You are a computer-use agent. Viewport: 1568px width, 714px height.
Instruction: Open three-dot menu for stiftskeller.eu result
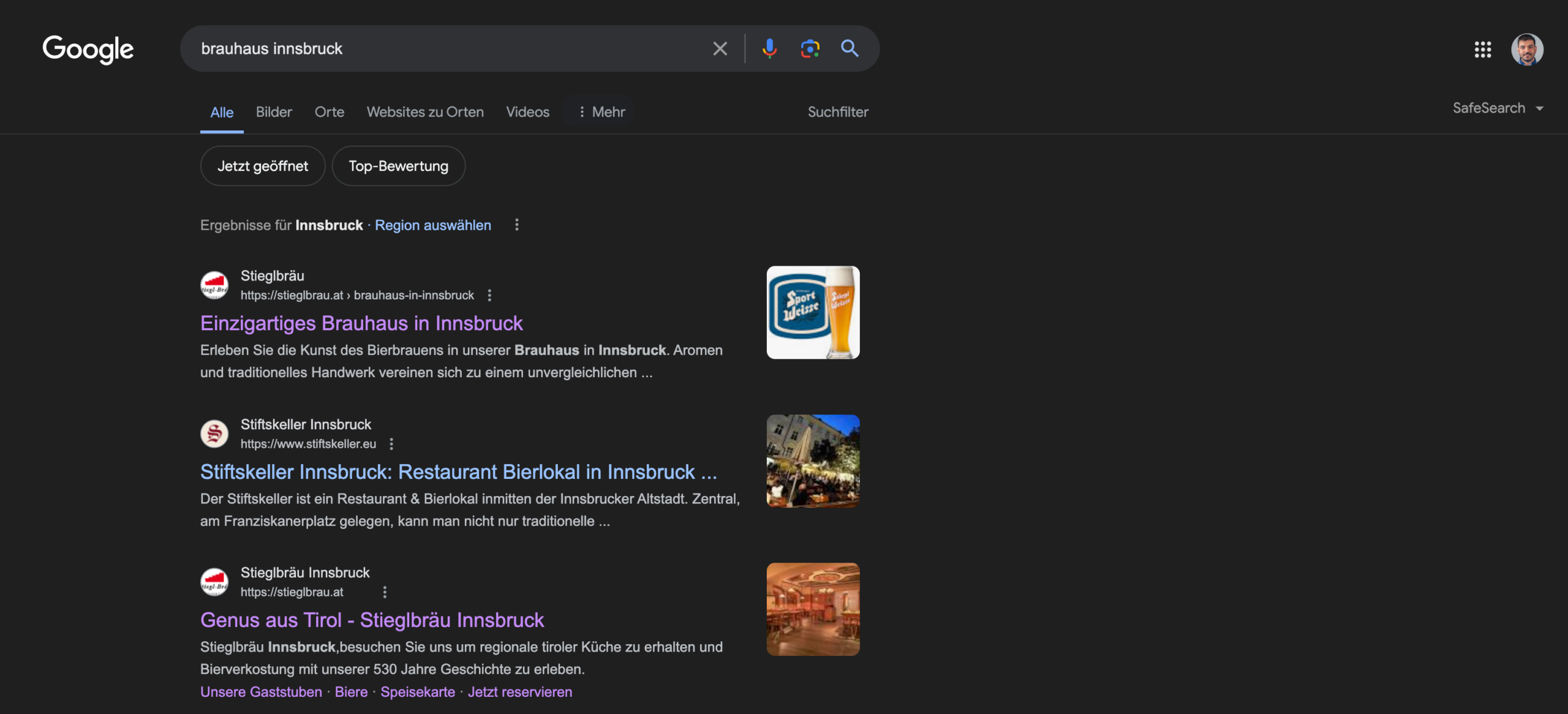pyautogui.click(x=391, y=444)
